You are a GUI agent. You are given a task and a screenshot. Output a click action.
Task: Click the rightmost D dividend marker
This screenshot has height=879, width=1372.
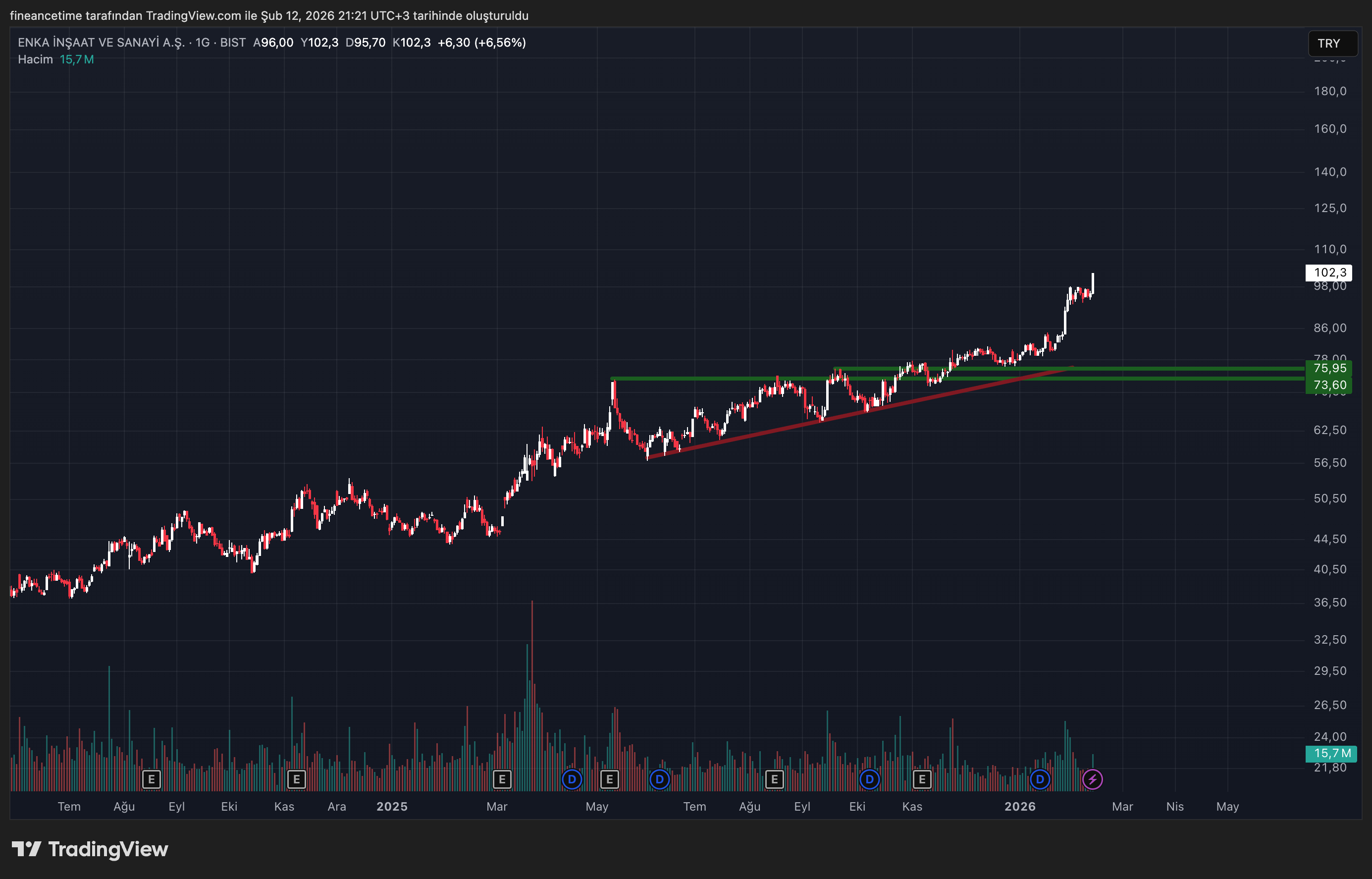(x=1040, y=779)
